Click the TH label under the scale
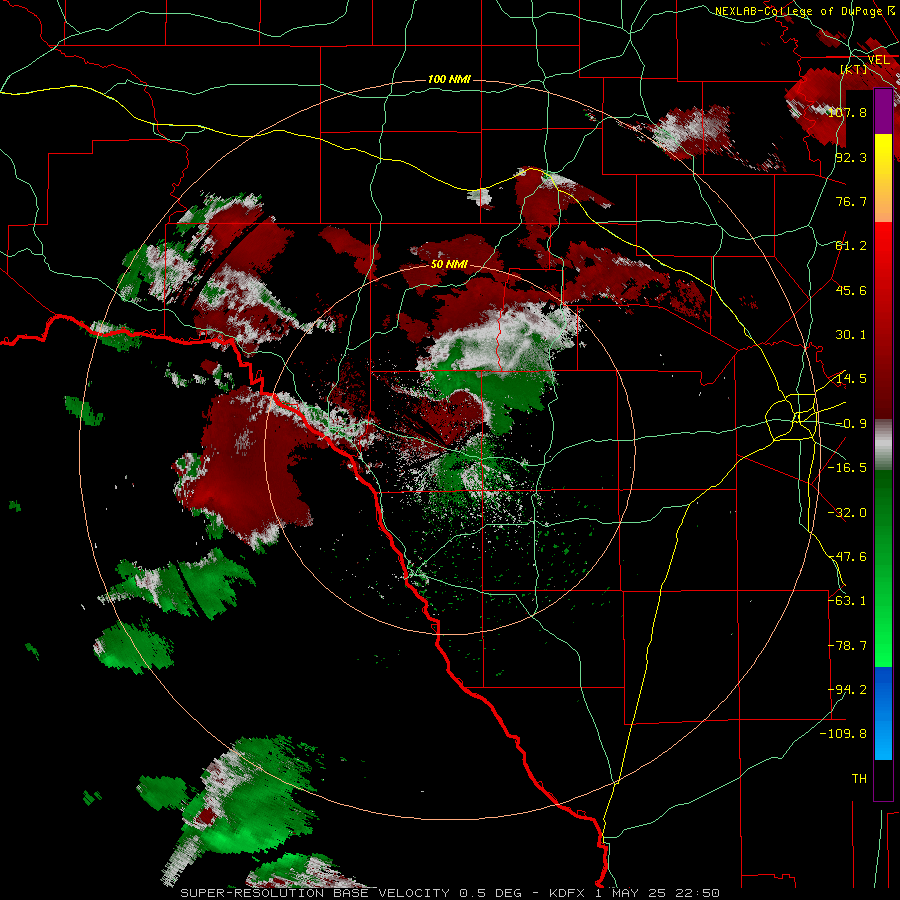 pos(859,778)
